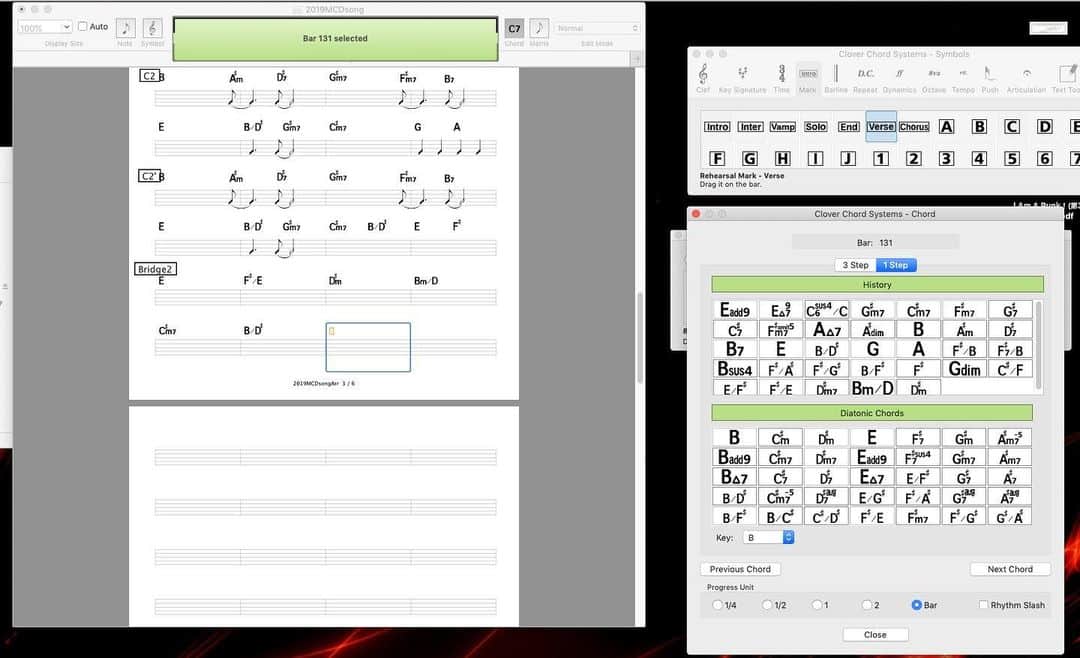Click the selected bar 131 in score
1080x658 pixels.
pyautogui.click(x=368, y=347)
